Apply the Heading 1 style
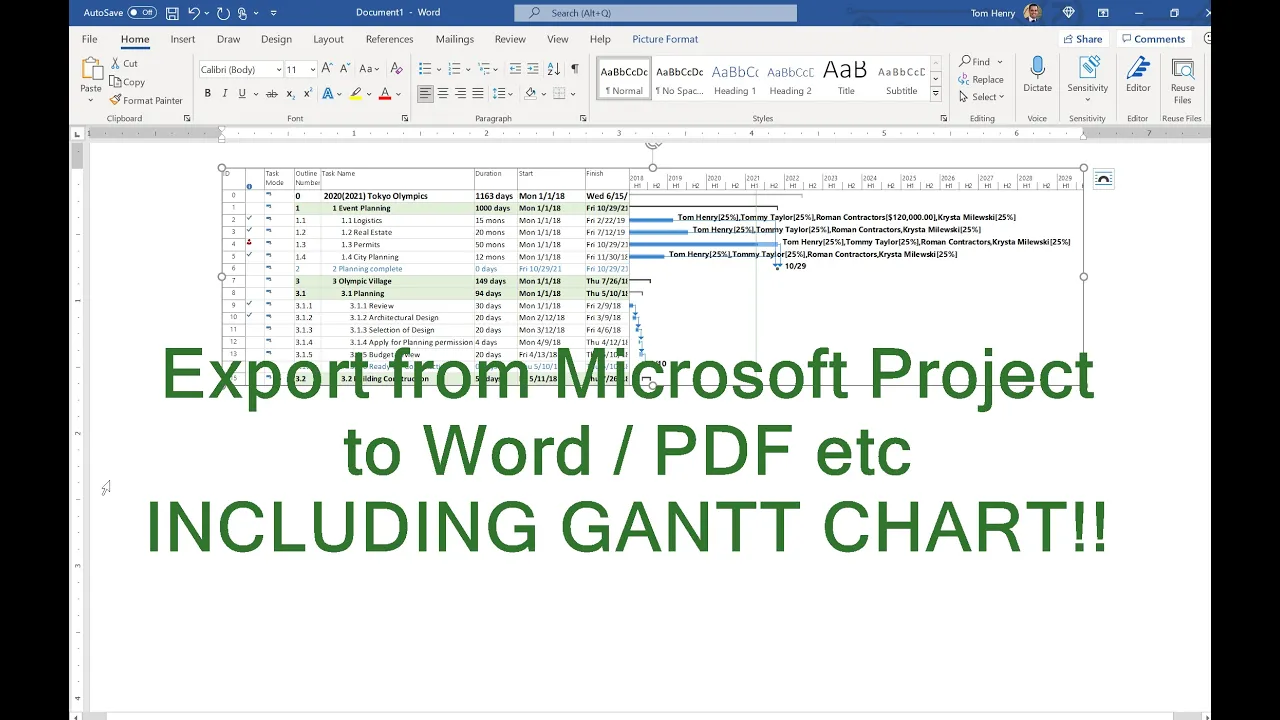Image resolution: width=1280 pixels, height=720 pixels. (x=735, y=79)
